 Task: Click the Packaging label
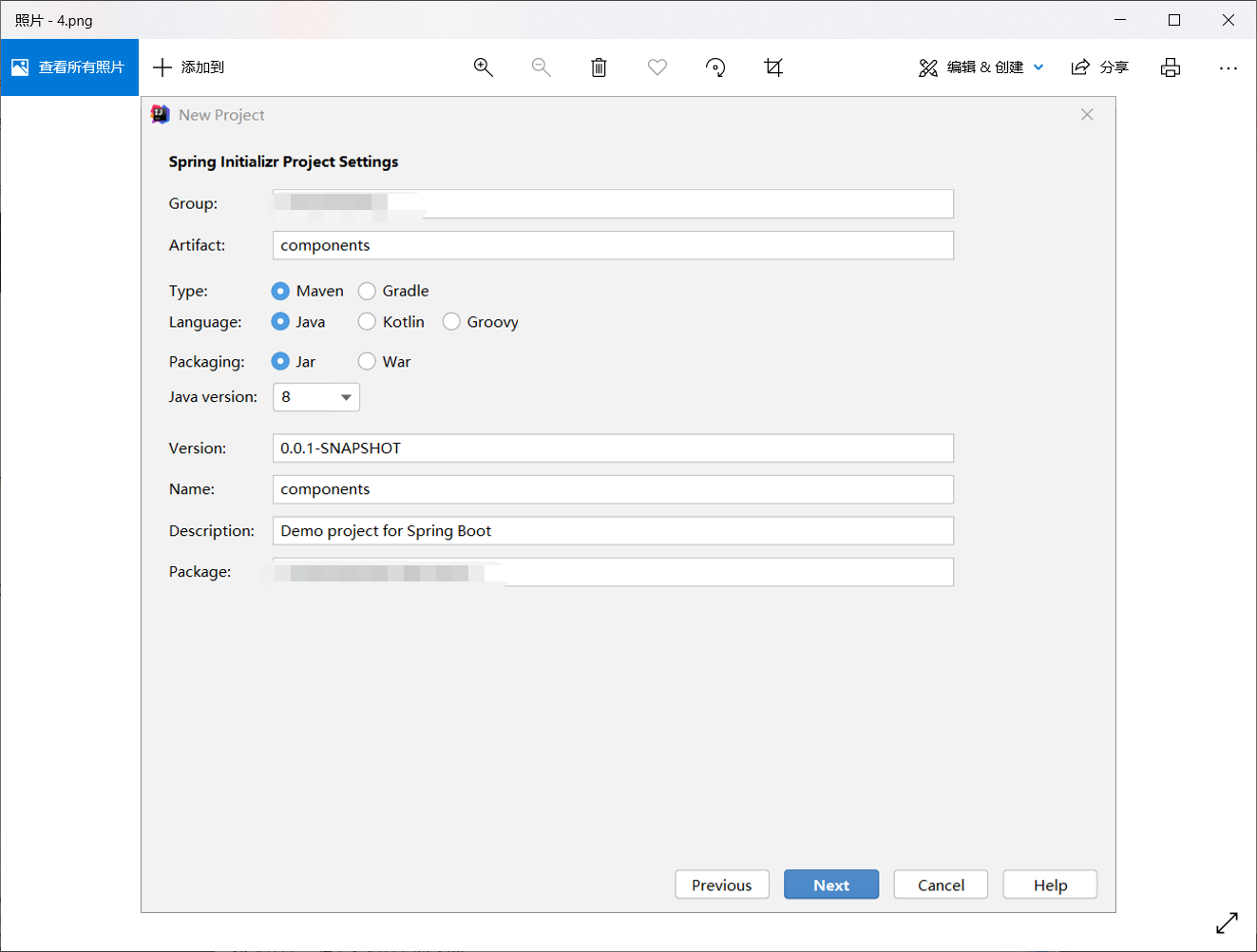tap(206, 362)
